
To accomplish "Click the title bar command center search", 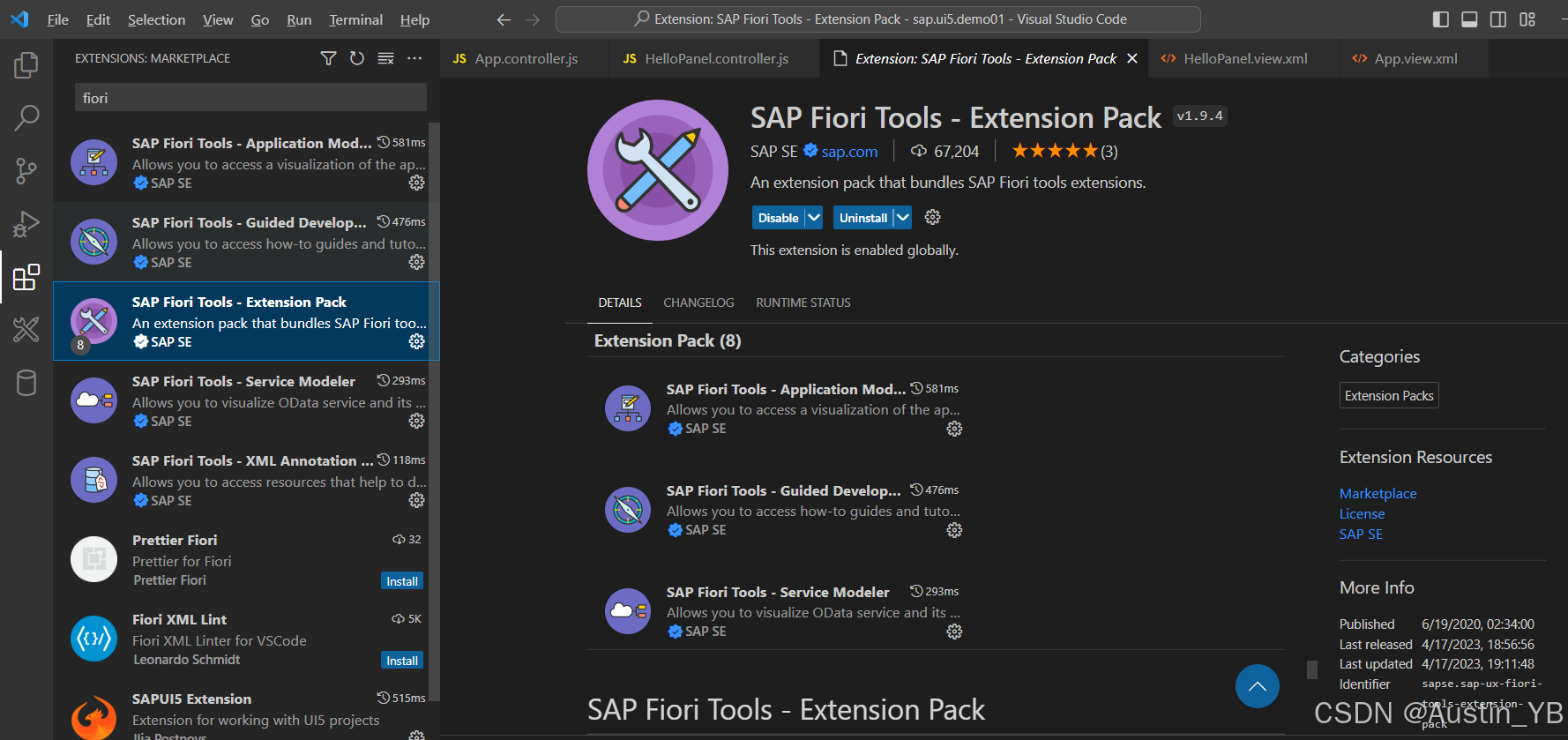I will (x=878, y=19).
